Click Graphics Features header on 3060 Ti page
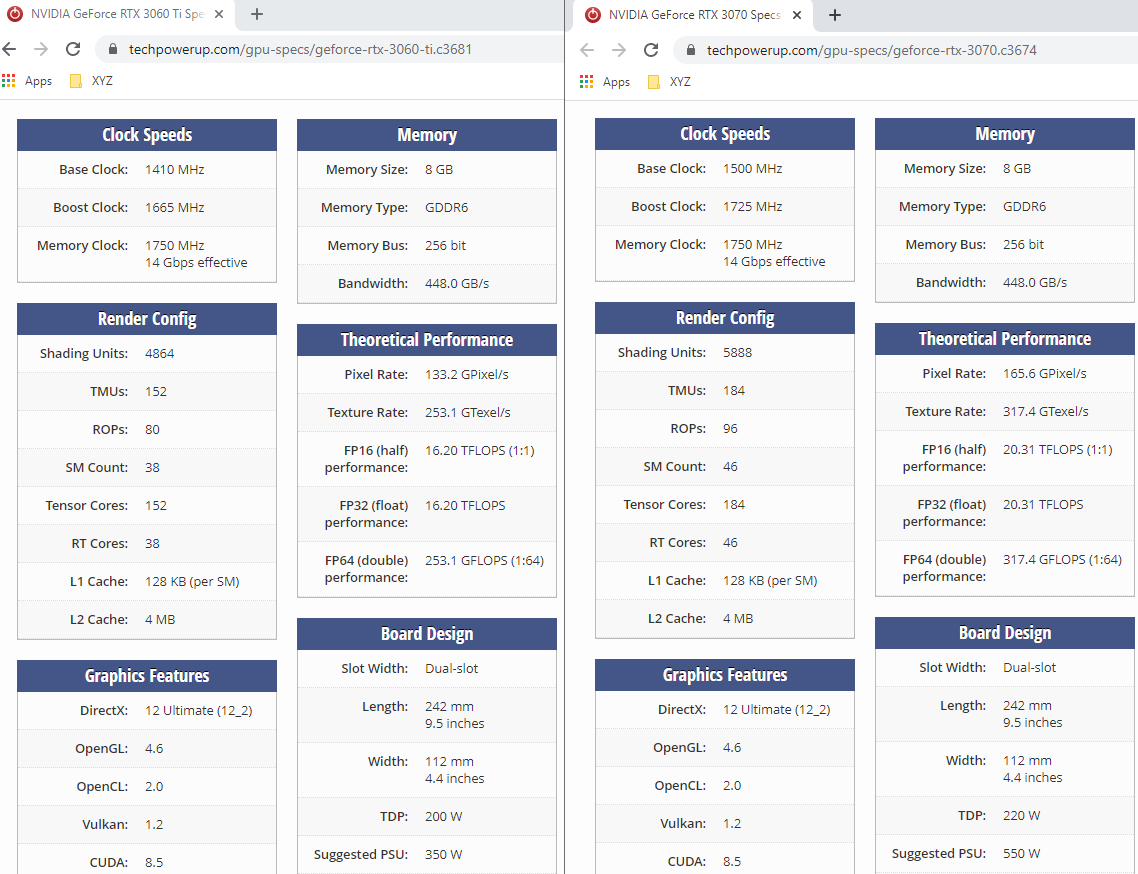1138x874 pixels. [147, 676]
